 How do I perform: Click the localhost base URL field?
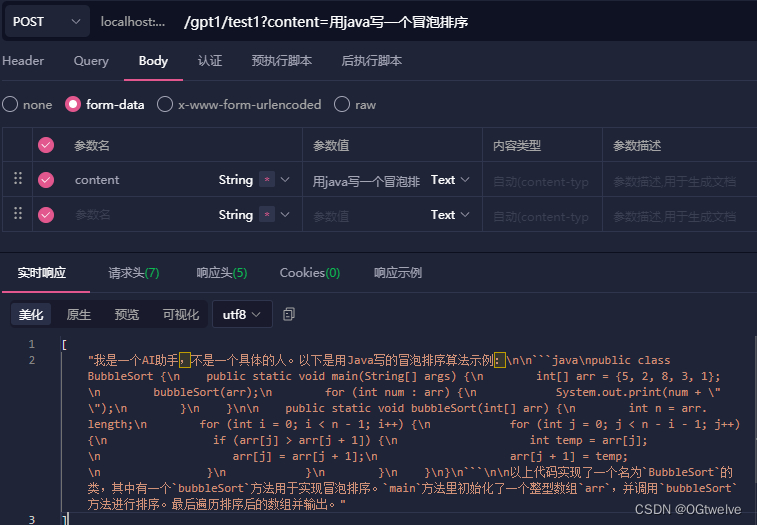click(x=133, y=22)
